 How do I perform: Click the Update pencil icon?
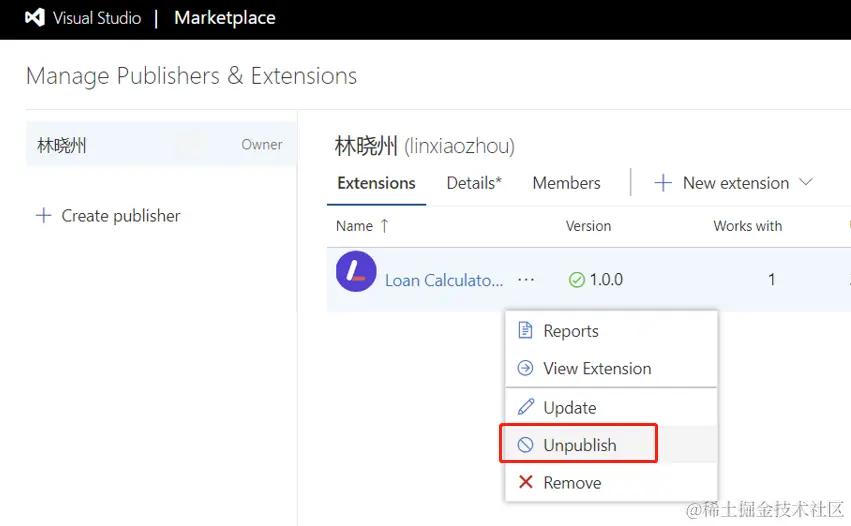(525, 407)
